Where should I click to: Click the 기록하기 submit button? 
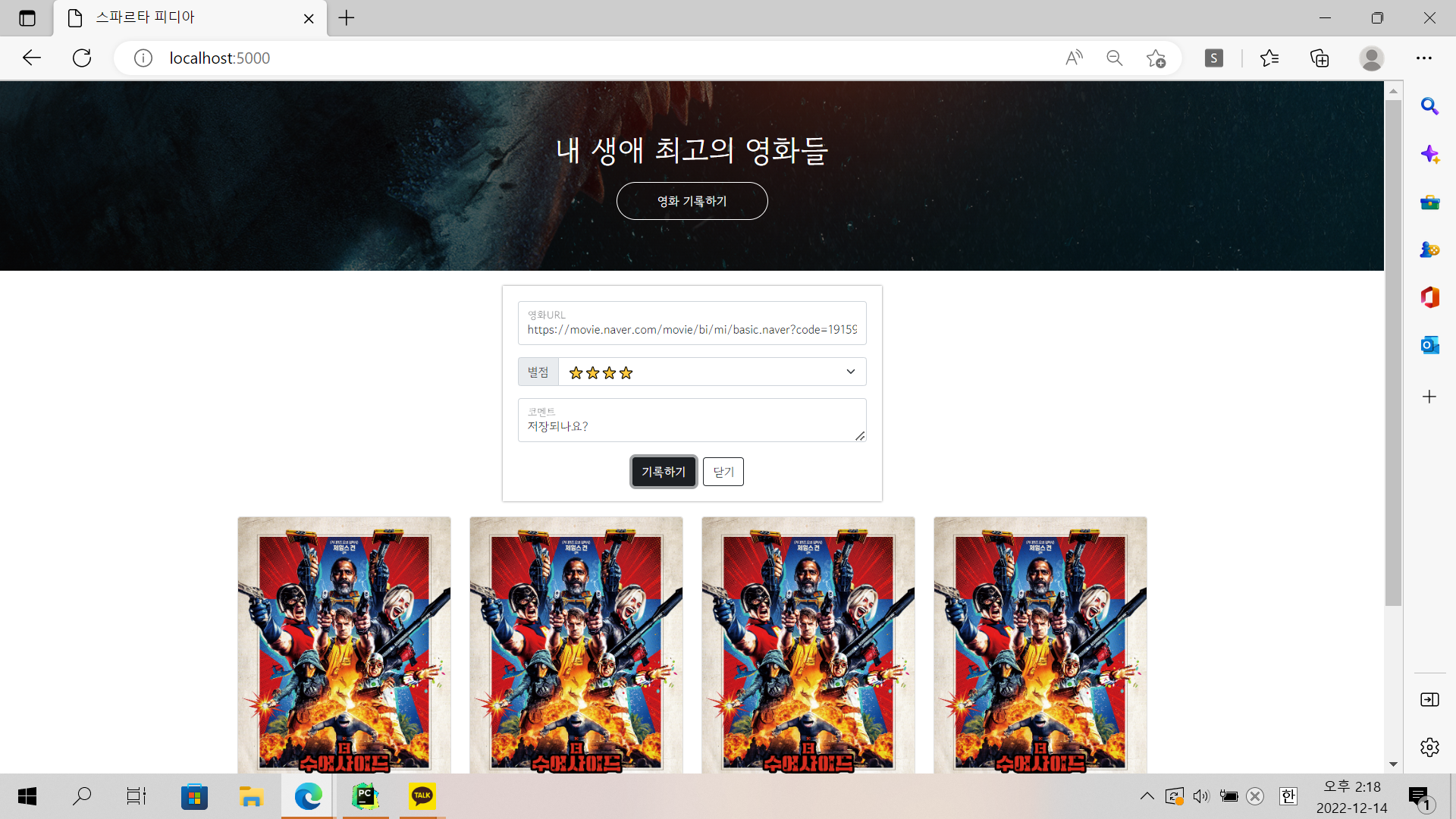(664, 472)
